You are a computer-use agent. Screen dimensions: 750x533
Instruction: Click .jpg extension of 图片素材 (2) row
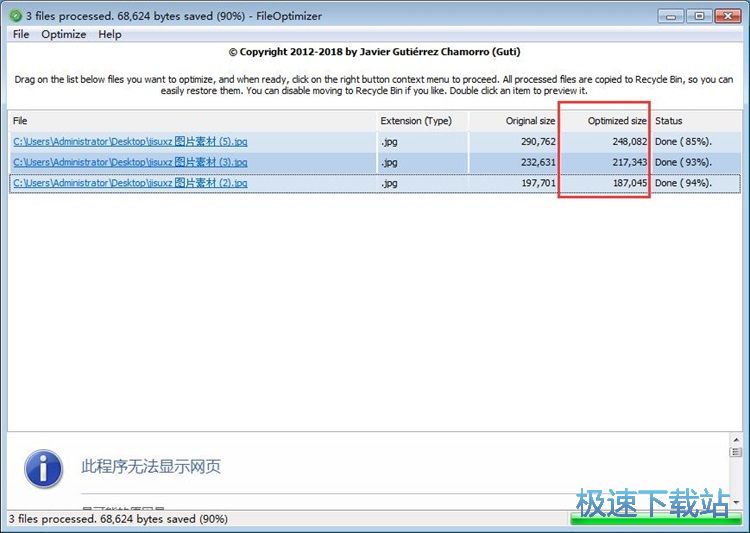coord(389,183)
